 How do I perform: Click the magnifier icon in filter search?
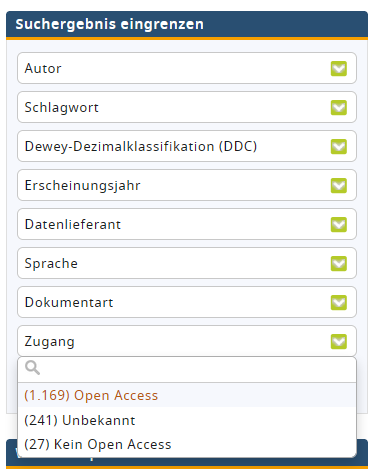pyautogui.click(x=32, y=368)
